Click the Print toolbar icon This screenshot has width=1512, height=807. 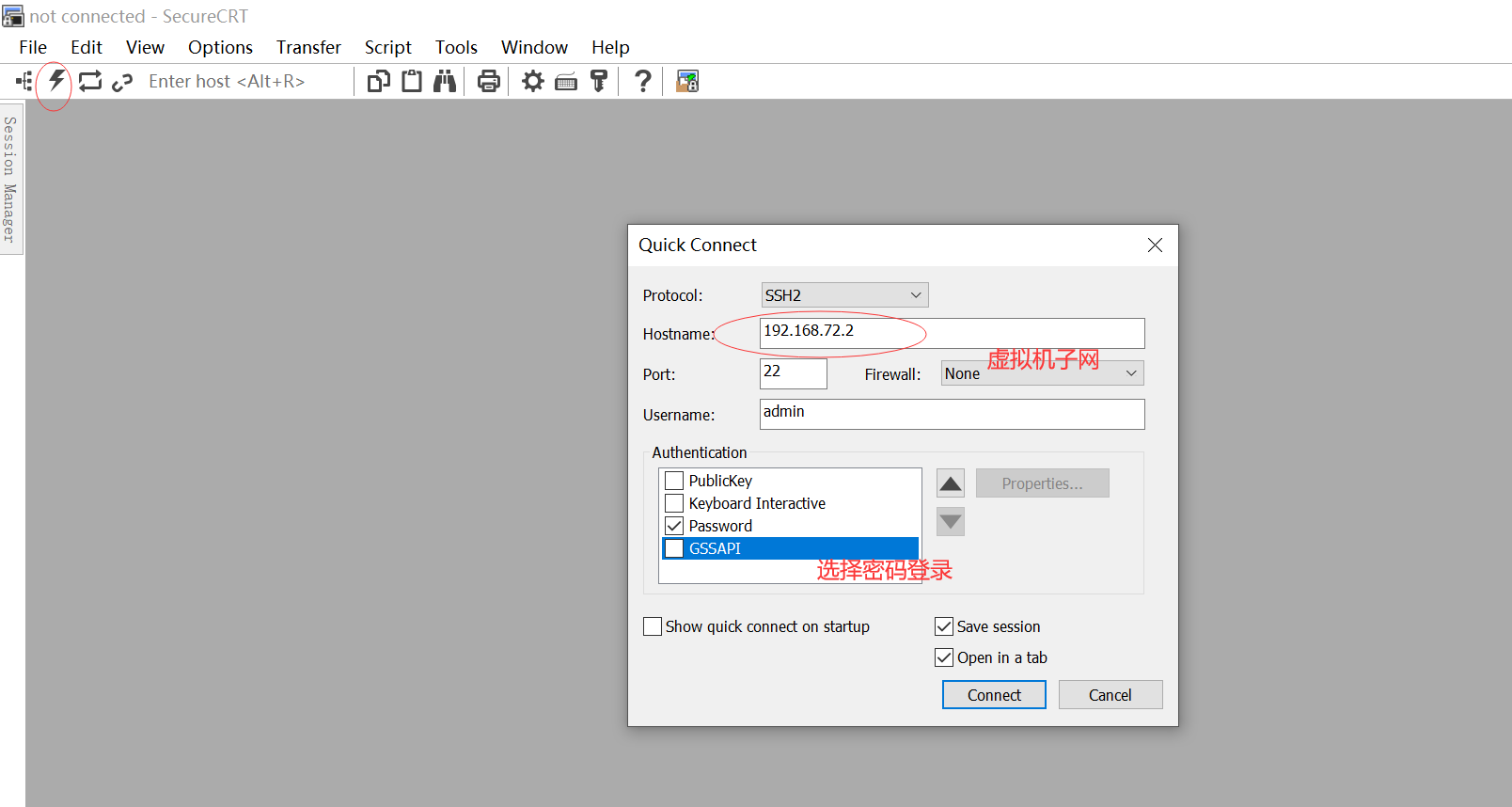[x=489, y=82]
